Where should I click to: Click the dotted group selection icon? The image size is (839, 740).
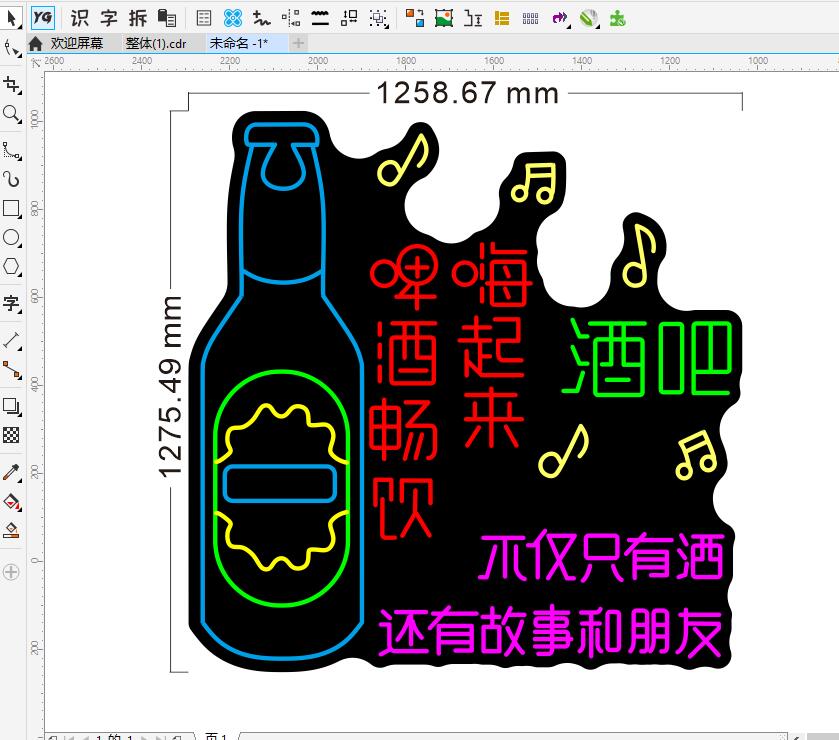tap(378, 18)
